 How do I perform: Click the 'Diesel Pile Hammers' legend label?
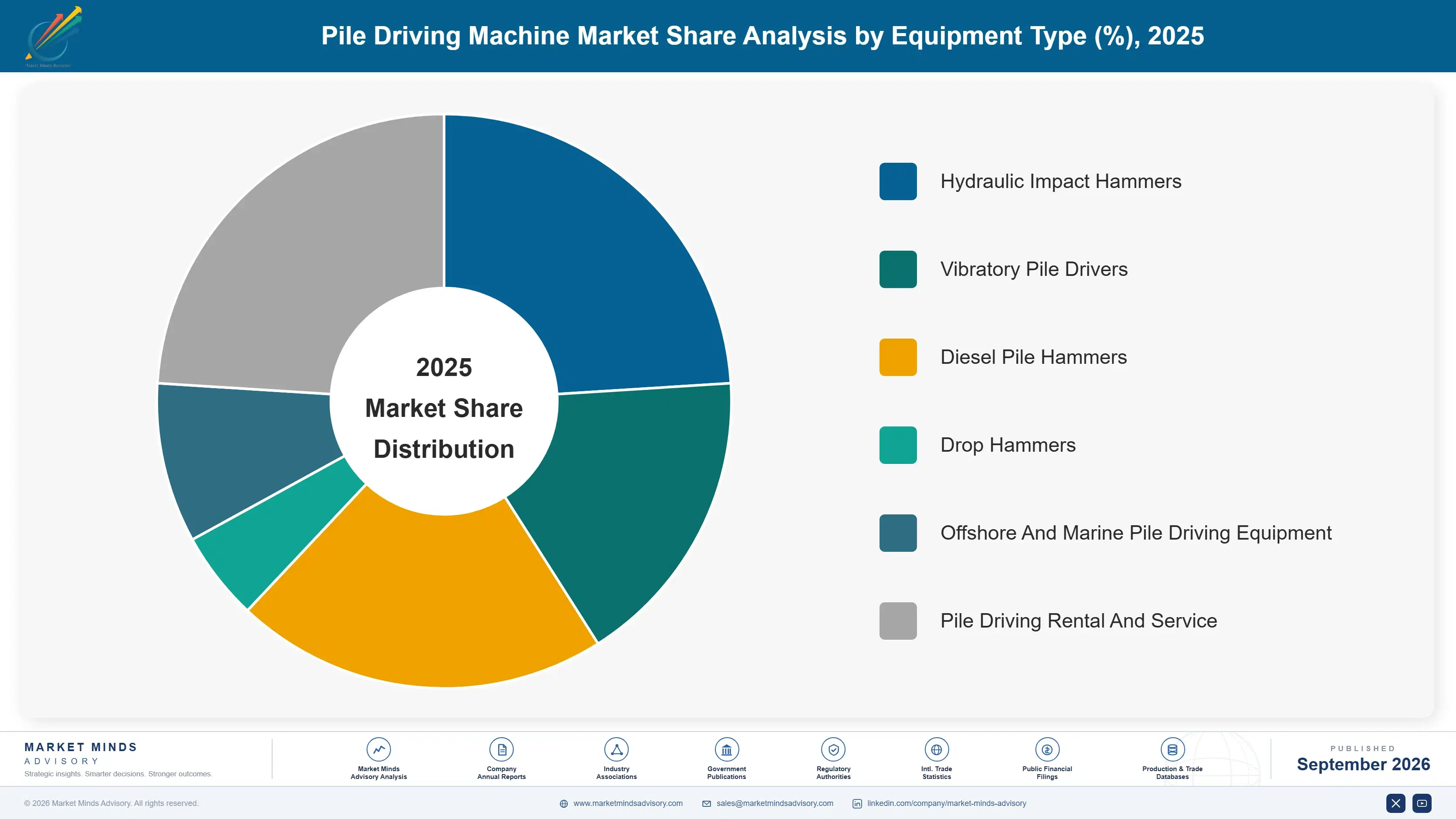point(1033,357)
